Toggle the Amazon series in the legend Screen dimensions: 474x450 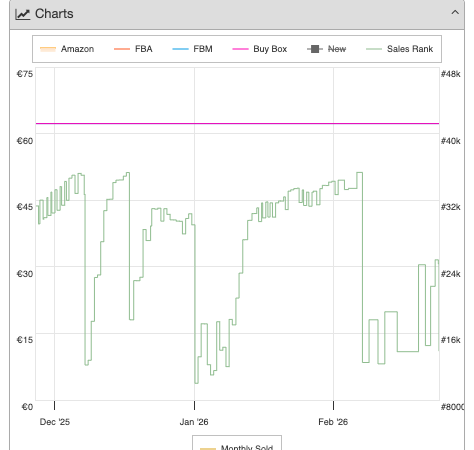(67, 49)
